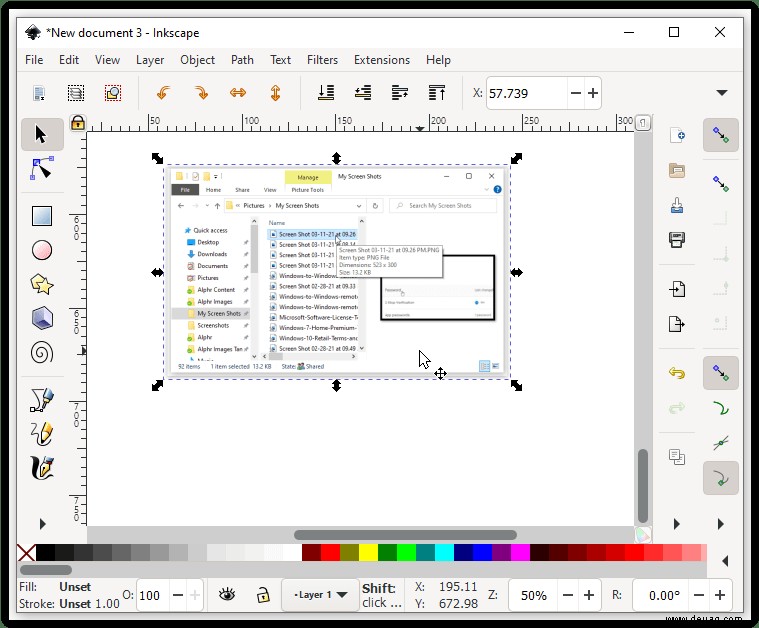
Task: Flip selection vertically
Action: coord(275,93)
